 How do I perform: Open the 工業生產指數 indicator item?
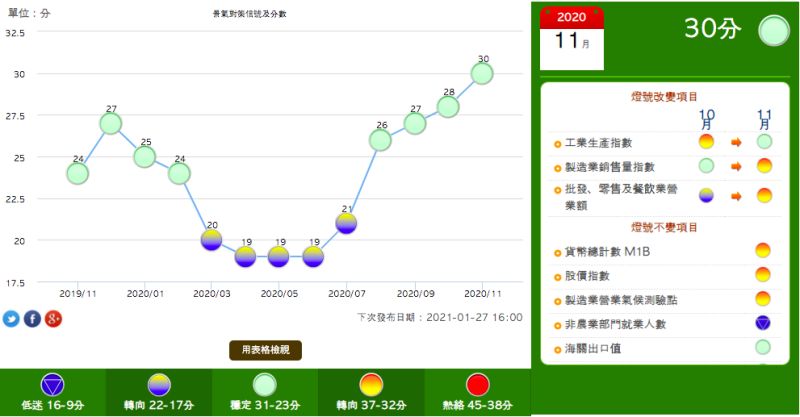[598, 143]
